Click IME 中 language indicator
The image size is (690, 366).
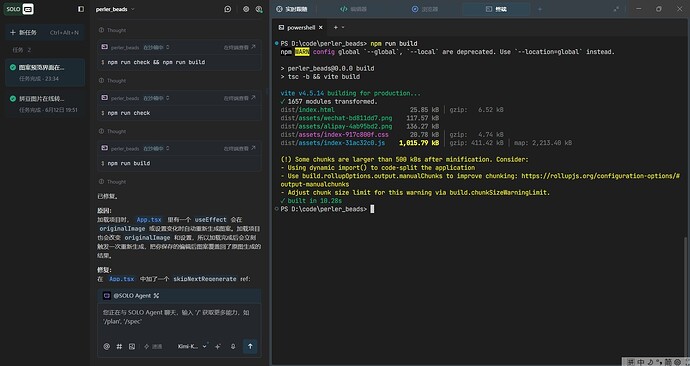click(641, 362)
